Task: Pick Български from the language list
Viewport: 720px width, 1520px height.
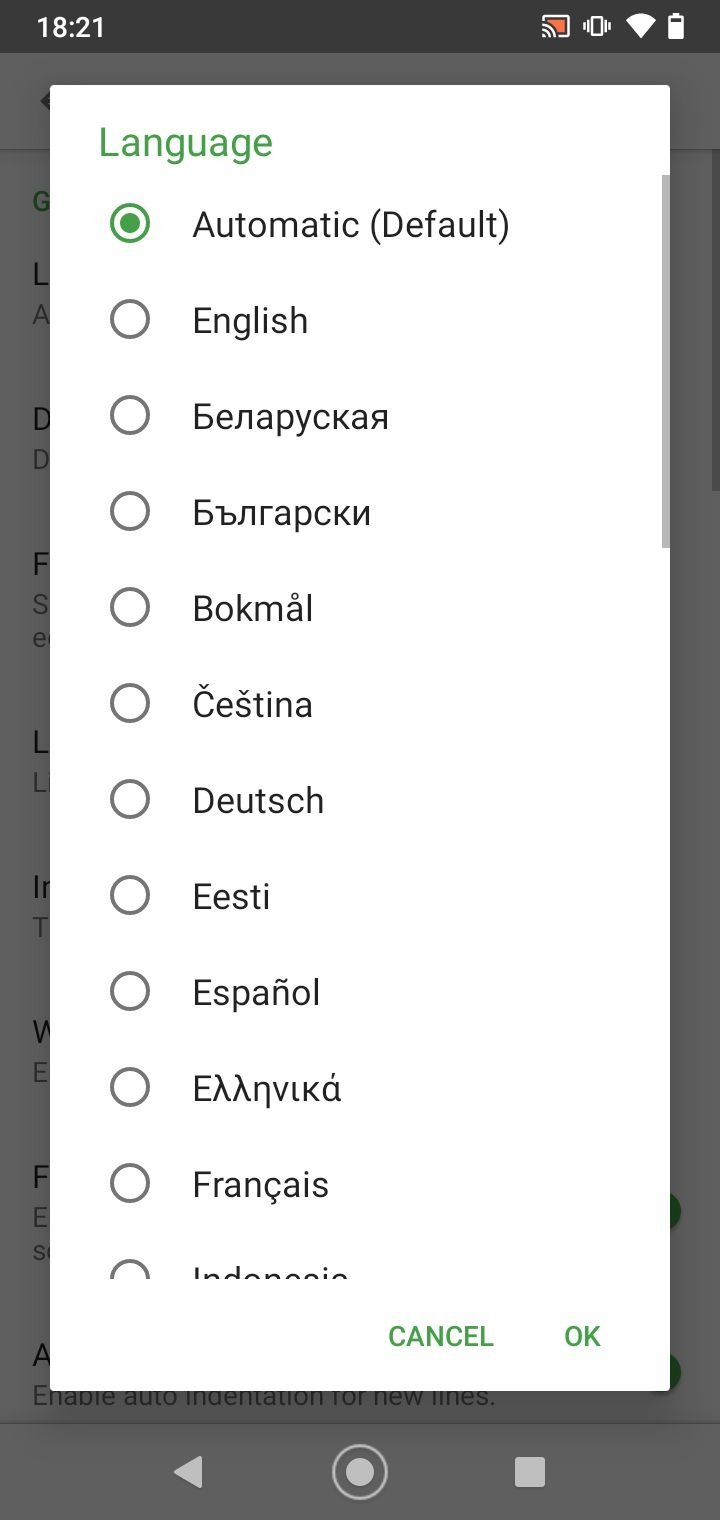Action: pyautogui.click(x=360, y=512)
